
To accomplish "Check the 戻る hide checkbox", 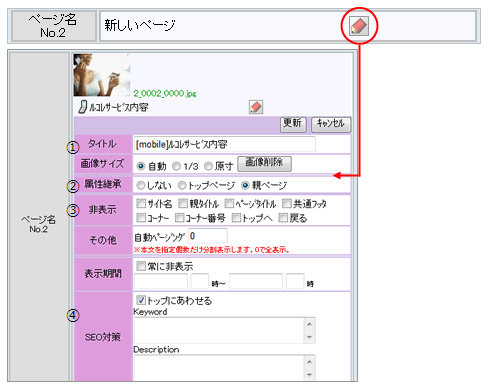I will pyautogui.click(x=283, y=218).
